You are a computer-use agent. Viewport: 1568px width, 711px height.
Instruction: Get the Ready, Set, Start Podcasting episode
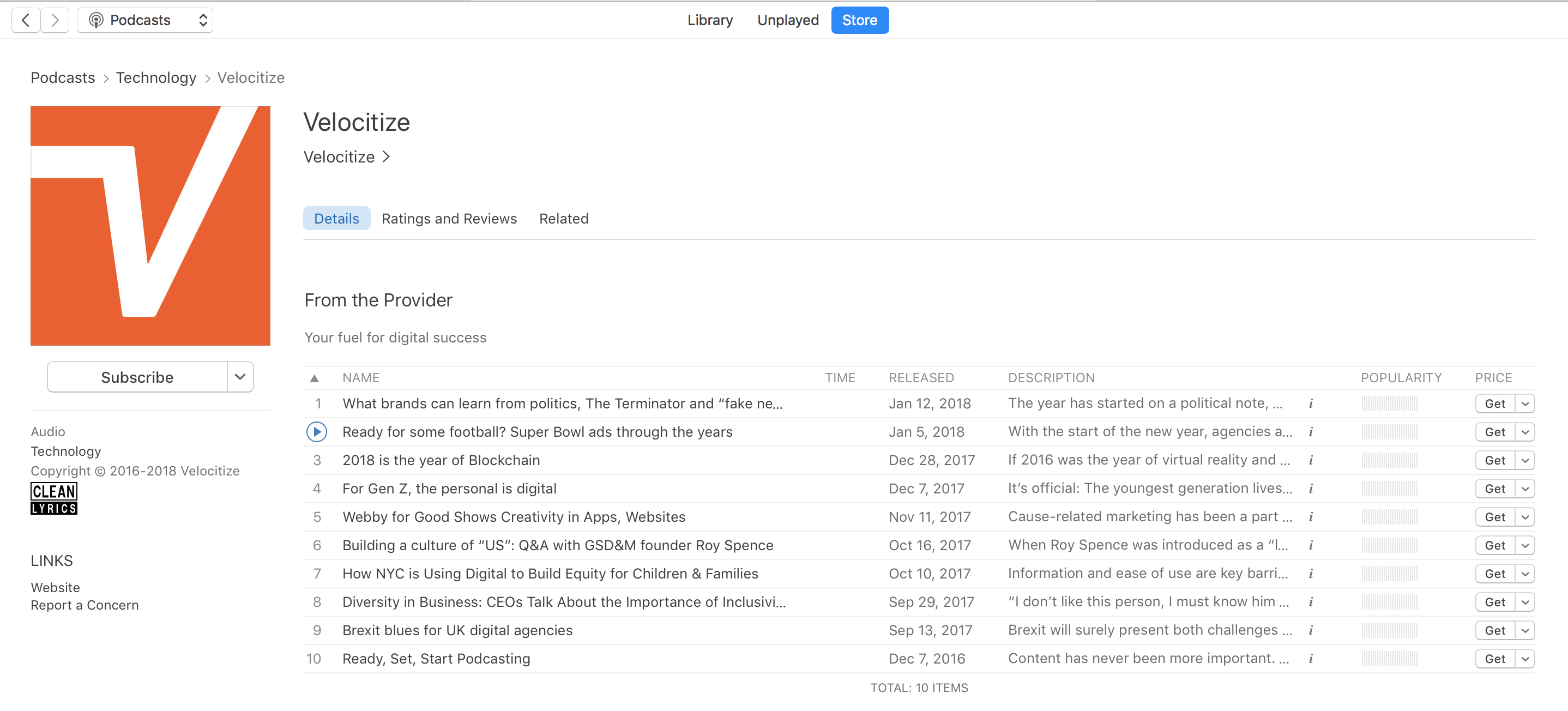point(1495,659)
